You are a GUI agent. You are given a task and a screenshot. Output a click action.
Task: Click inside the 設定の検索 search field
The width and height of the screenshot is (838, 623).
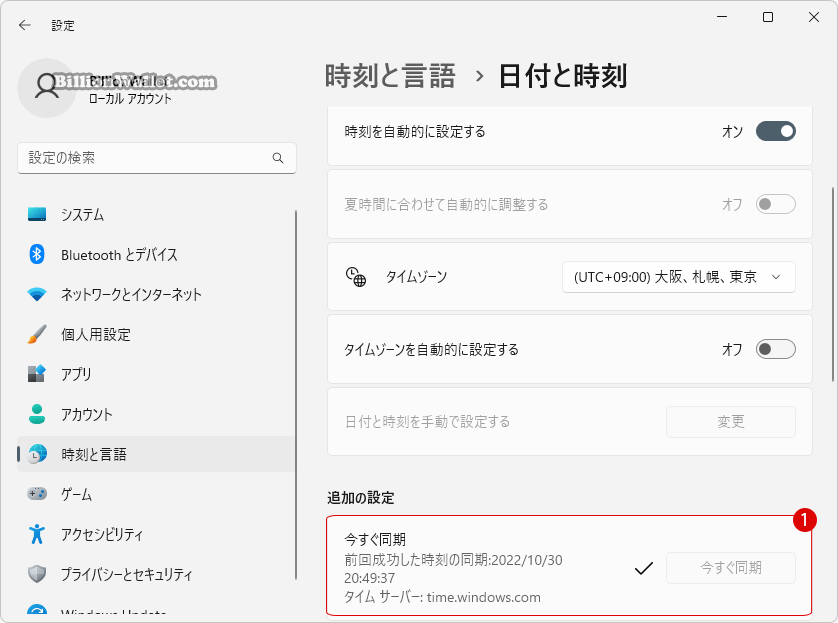150,158
